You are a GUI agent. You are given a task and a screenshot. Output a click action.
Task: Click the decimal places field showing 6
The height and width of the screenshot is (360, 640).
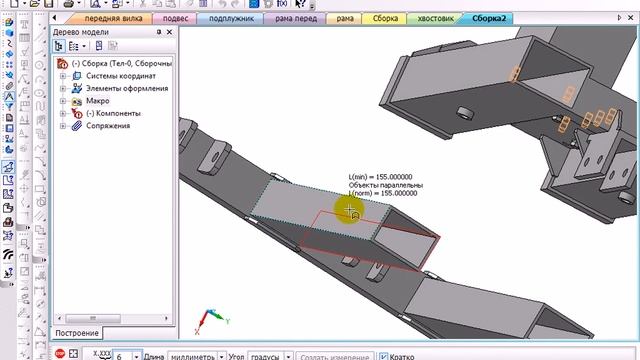click(122, 356)
